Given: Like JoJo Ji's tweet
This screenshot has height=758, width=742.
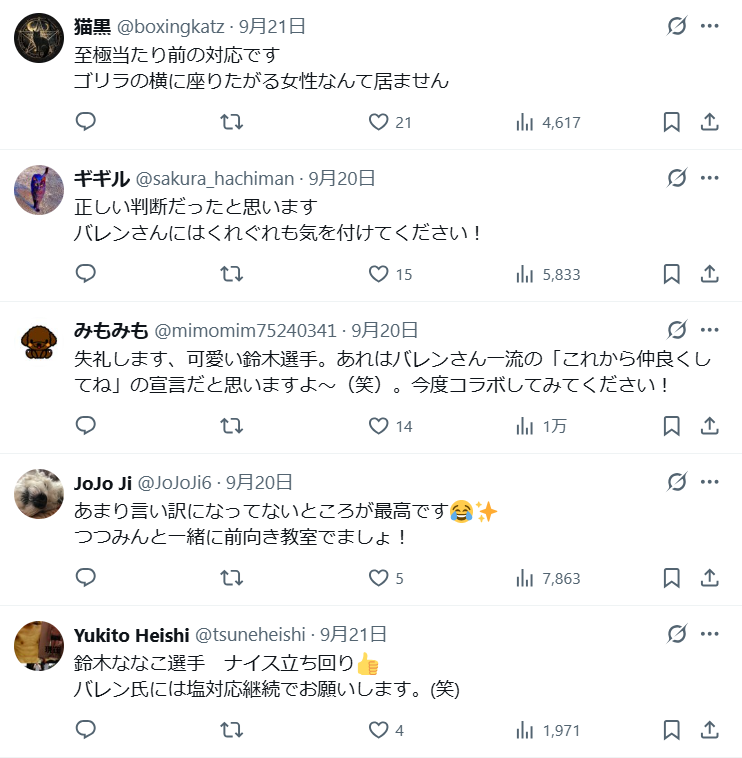Looking at the screenshot, I should [378, 578].
